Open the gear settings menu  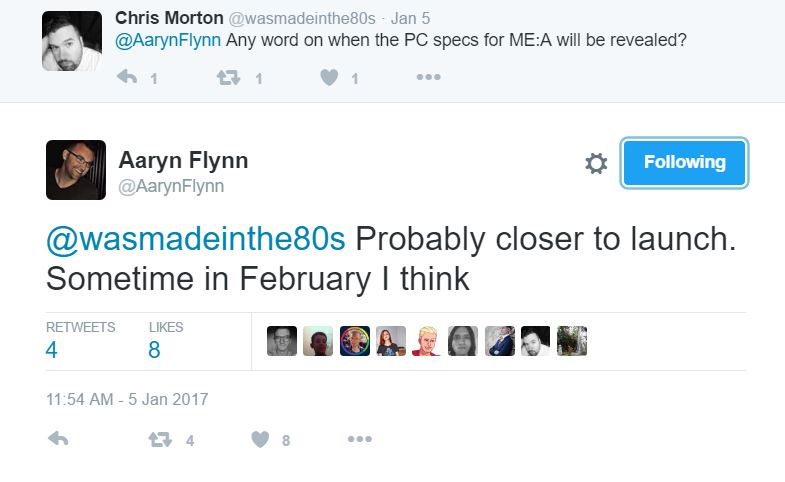coord(596,163)
